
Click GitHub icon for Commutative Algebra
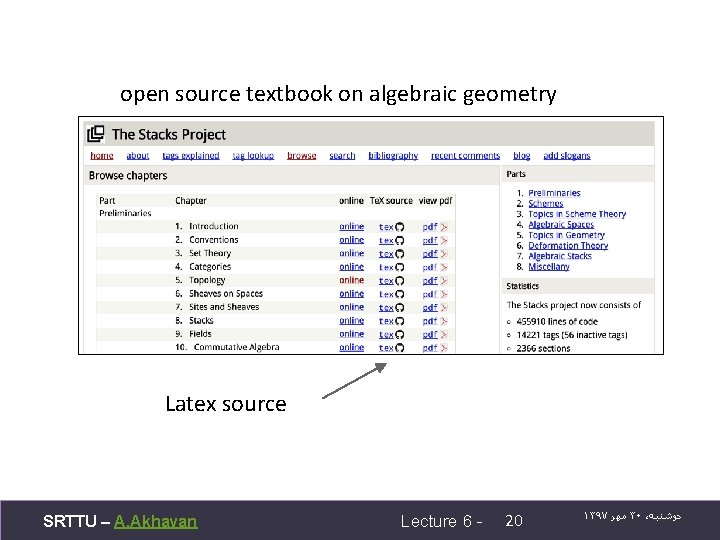tap(399, 348)
